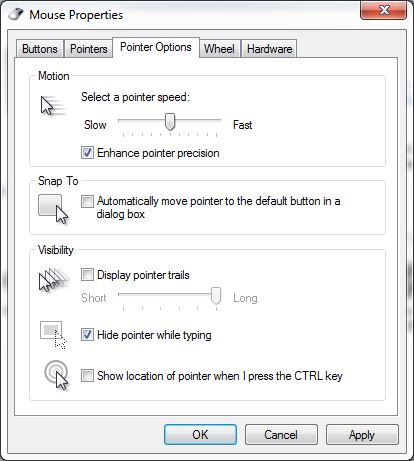Enable Display pointer trails checkbox
414x461 pixels.
(87, 275)
